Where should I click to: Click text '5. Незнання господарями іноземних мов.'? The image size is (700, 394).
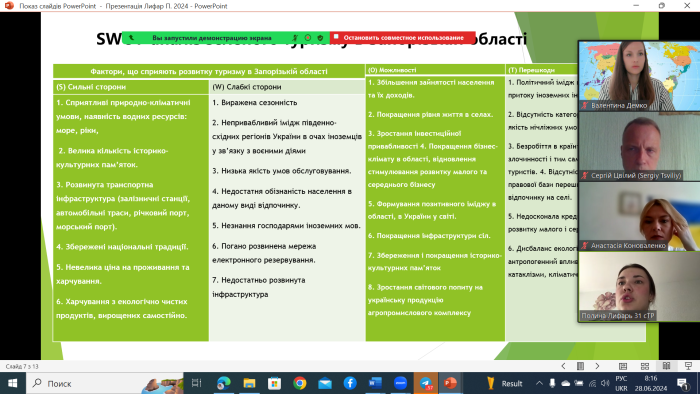pos(286,226)
